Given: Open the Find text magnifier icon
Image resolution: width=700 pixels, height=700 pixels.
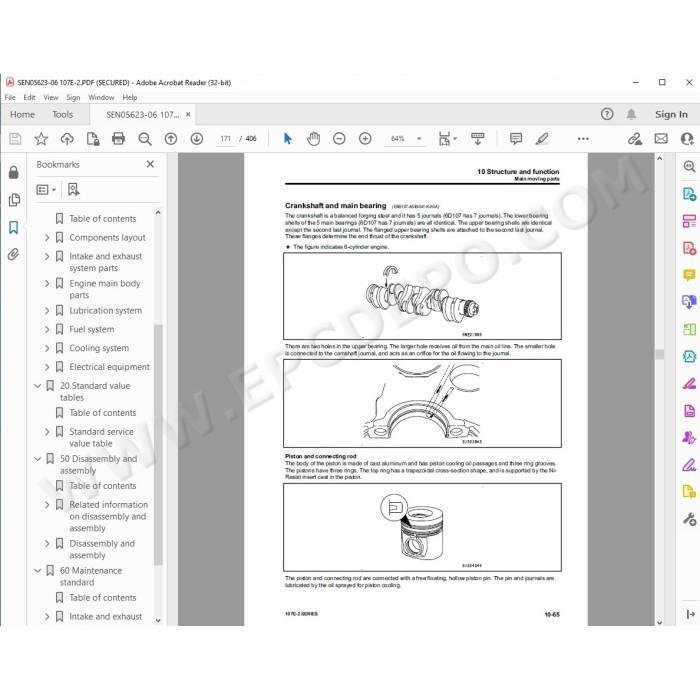Looking at the screenshot, I should (145, 139).
